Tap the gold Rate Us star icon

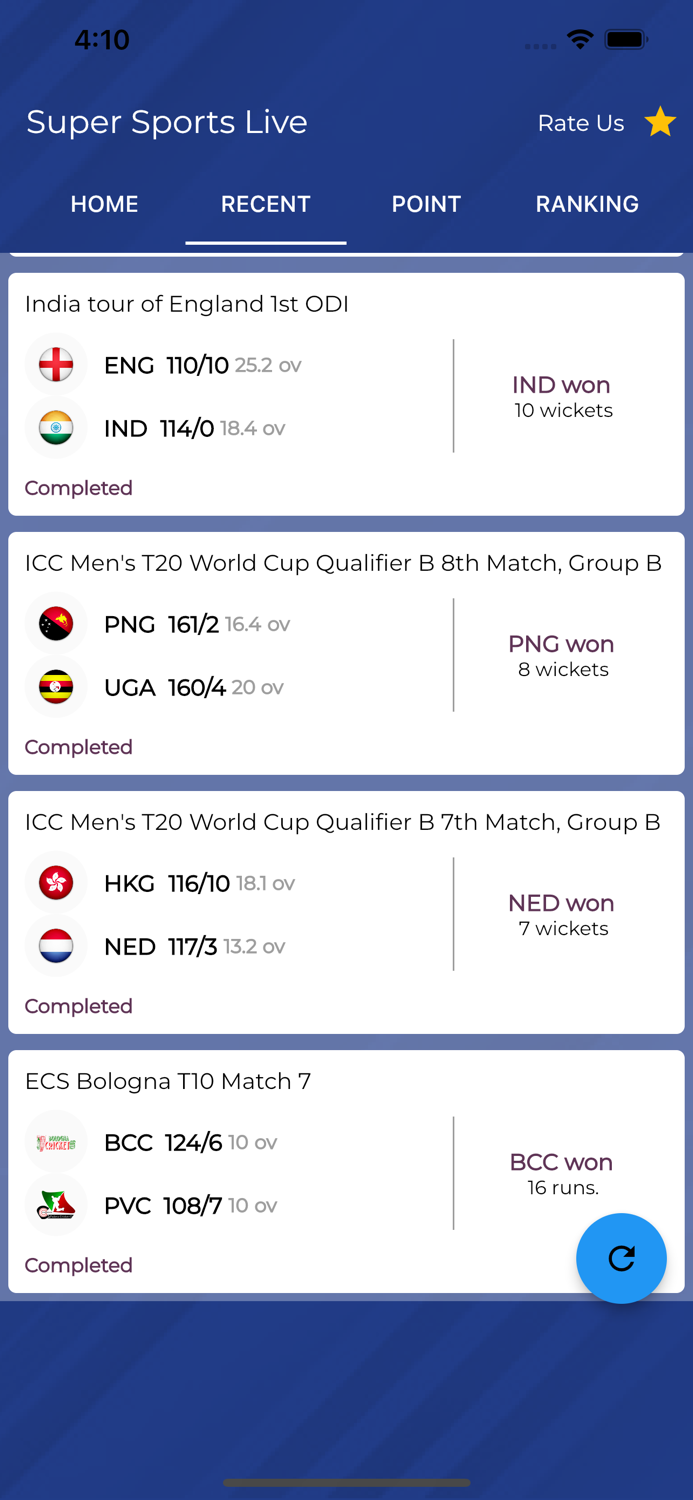click(660, 122)
